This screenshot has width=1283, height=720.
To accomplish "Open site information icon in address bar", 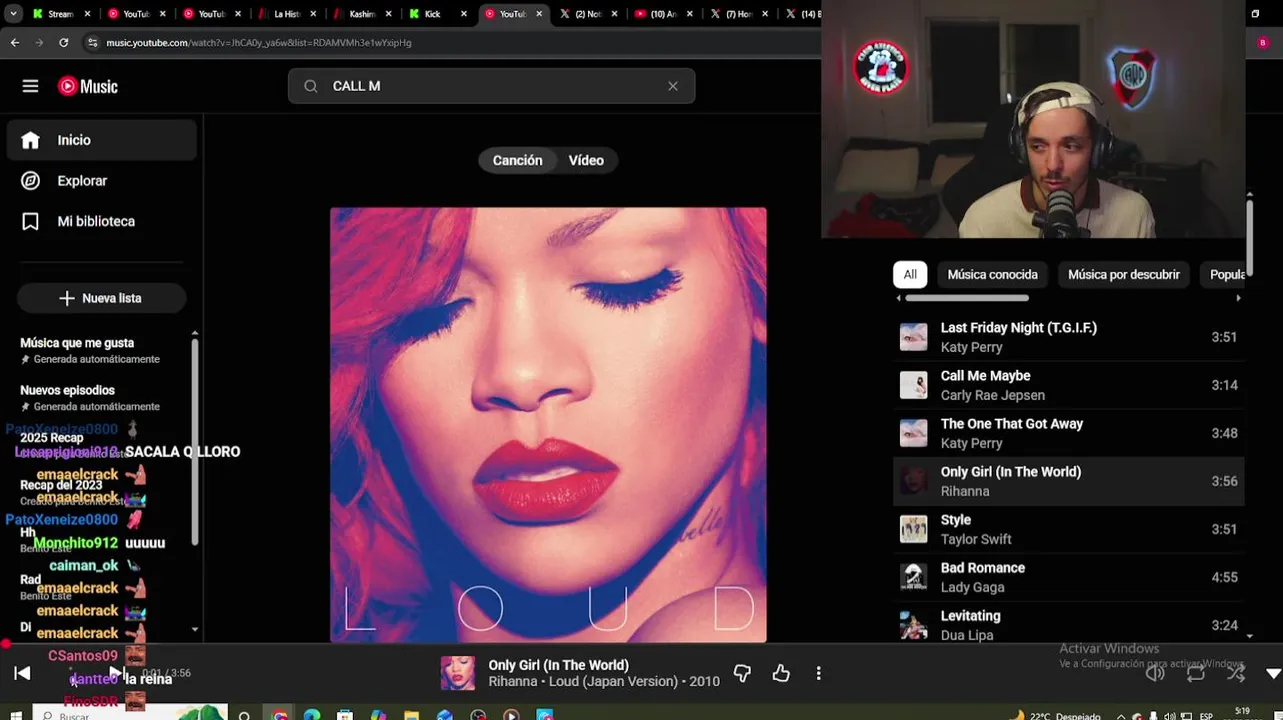I will click(x=92, y=42).
